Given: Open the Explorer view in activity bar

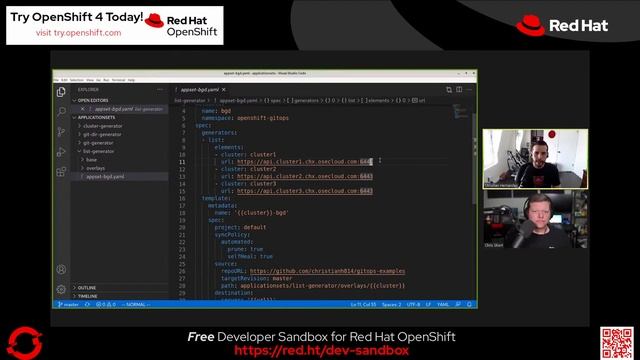Looking at the screenshot, I should click(x=61, y=92).
